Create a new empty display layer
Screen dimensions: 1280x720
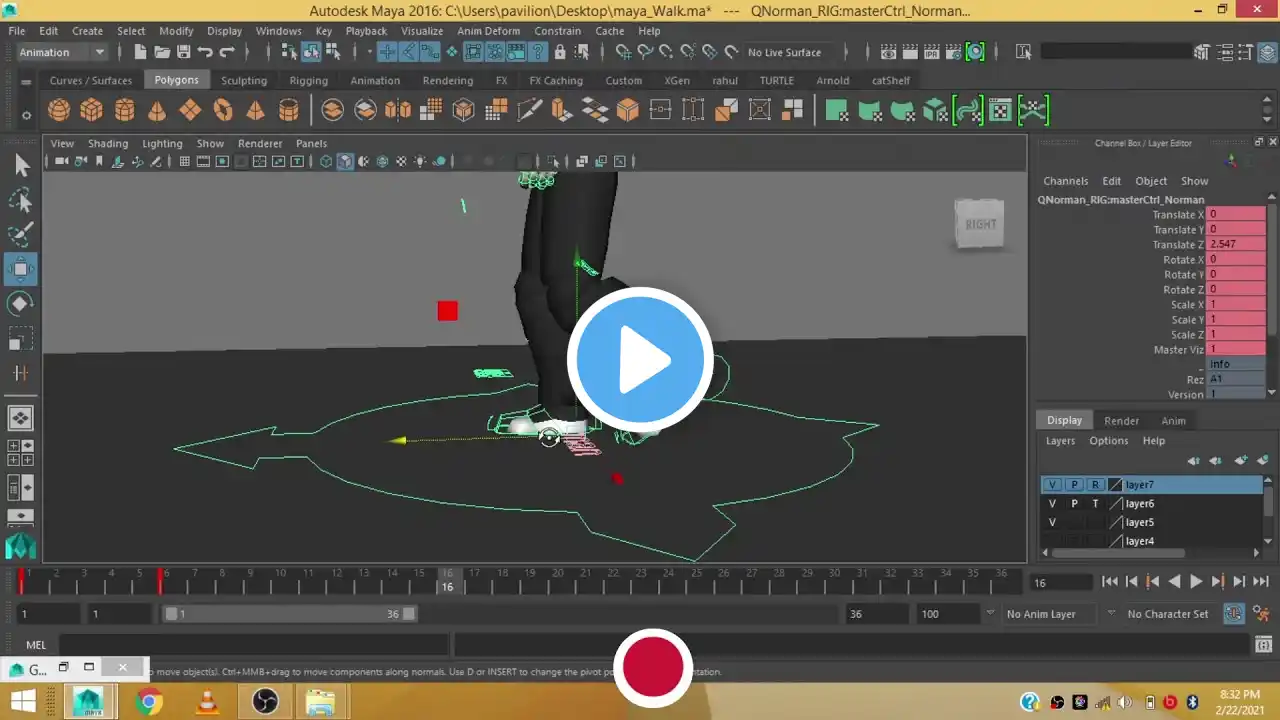tap(1241, 461)
